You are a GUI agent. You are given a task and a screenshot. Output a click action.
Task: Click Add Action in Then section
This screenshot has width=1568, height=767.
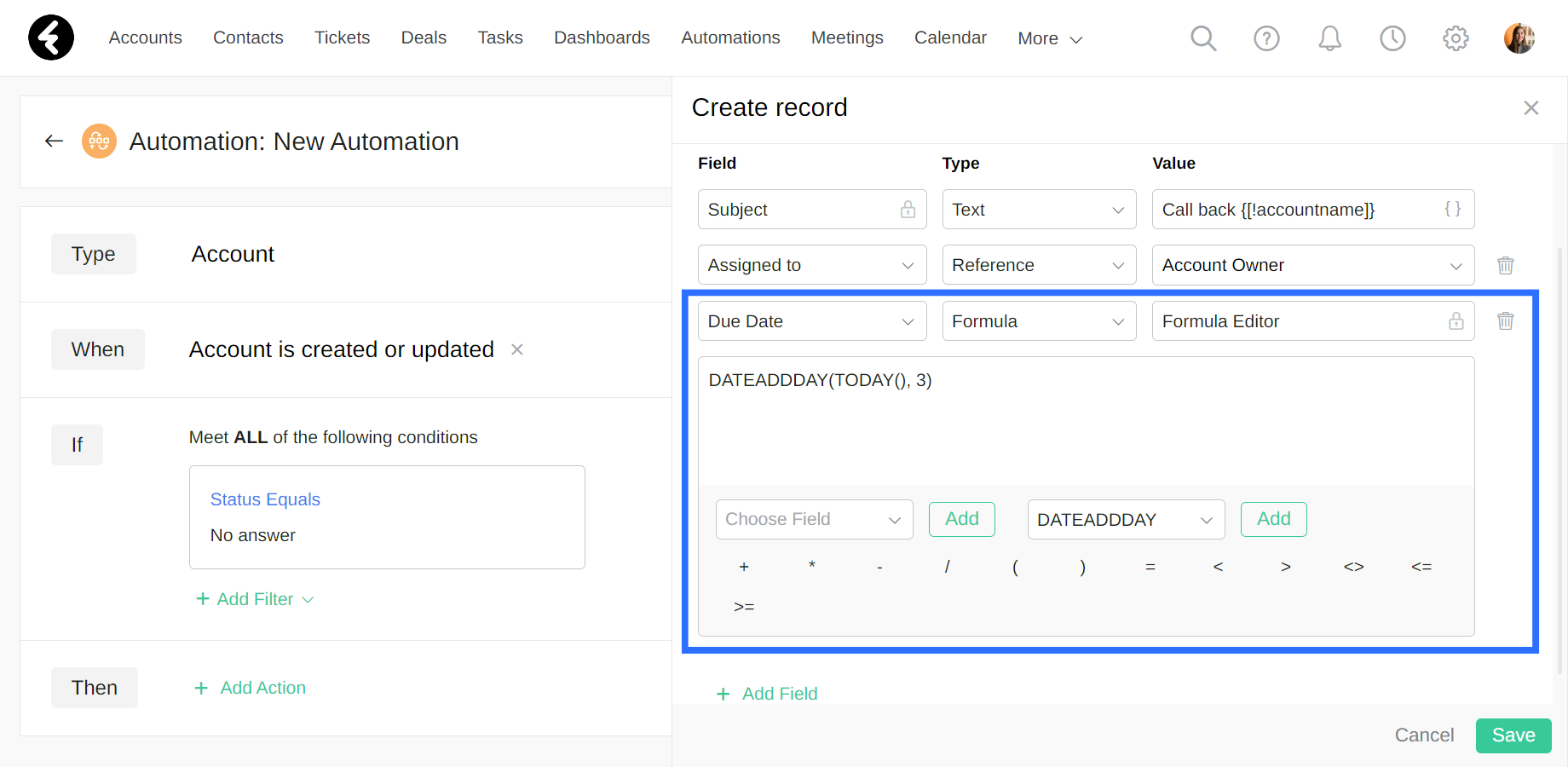click(x=250, y=688)
